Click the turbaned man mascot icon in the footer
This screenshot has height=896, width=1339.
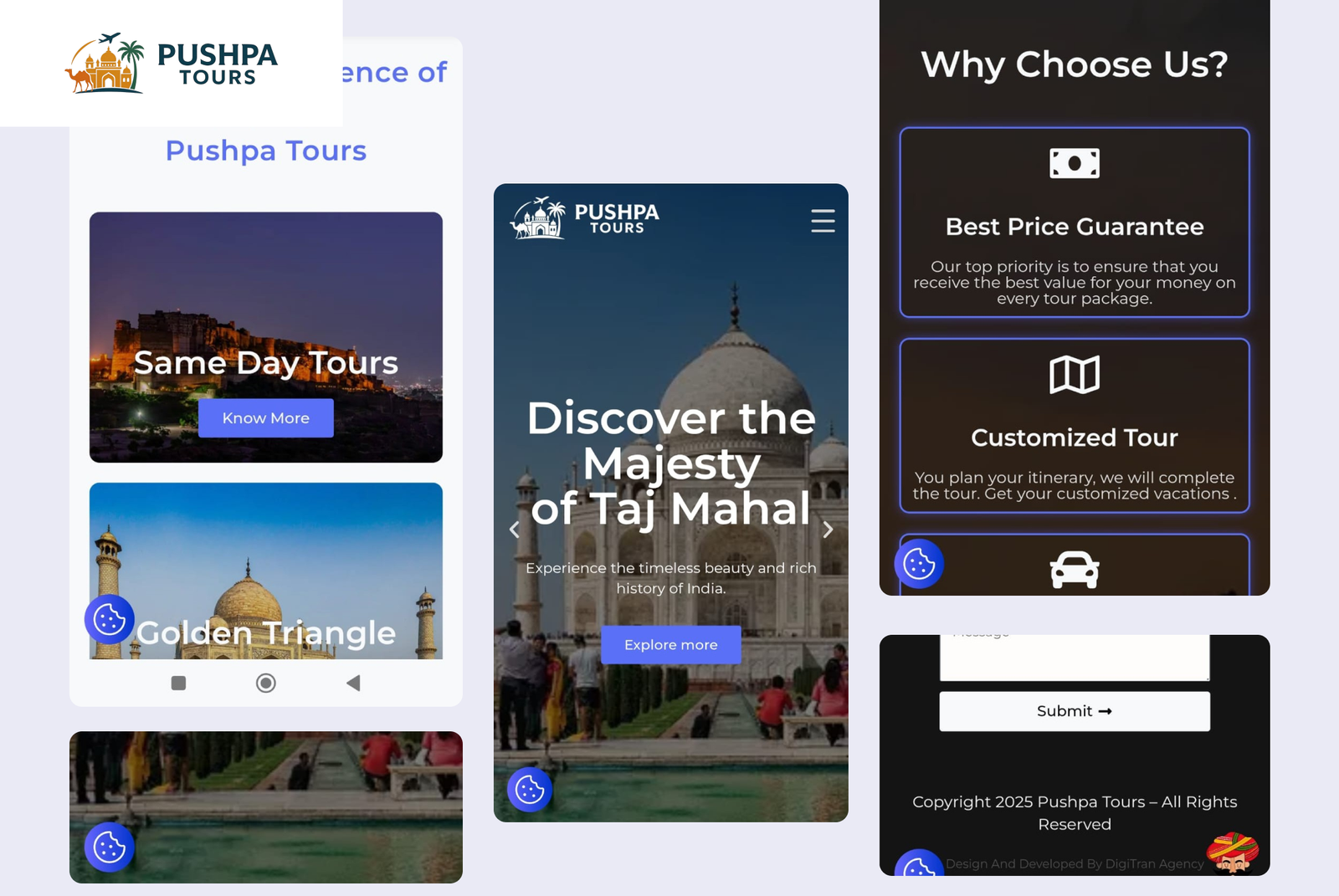tap(1233, 853)
